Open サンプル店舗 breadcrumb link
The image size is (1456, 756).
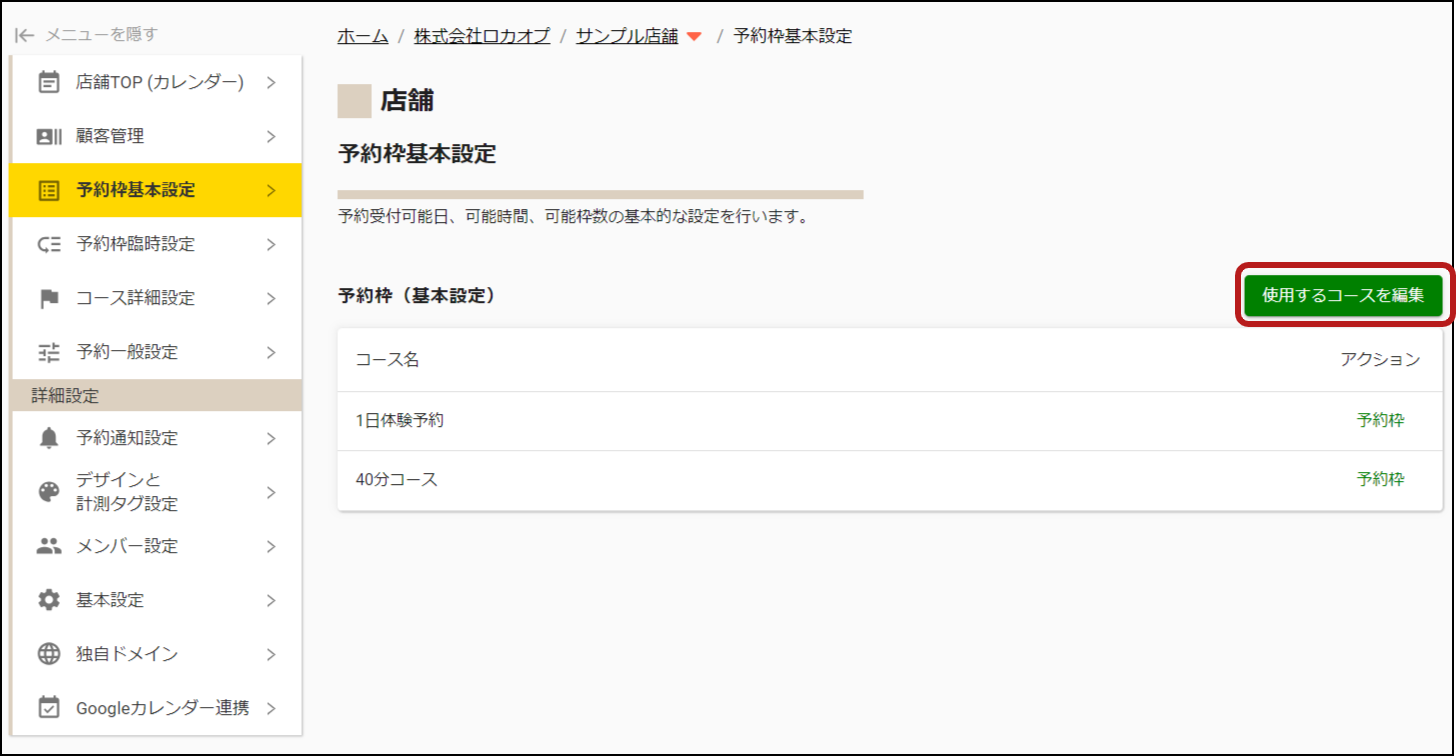pyautogui.click(x=627, y=36)
